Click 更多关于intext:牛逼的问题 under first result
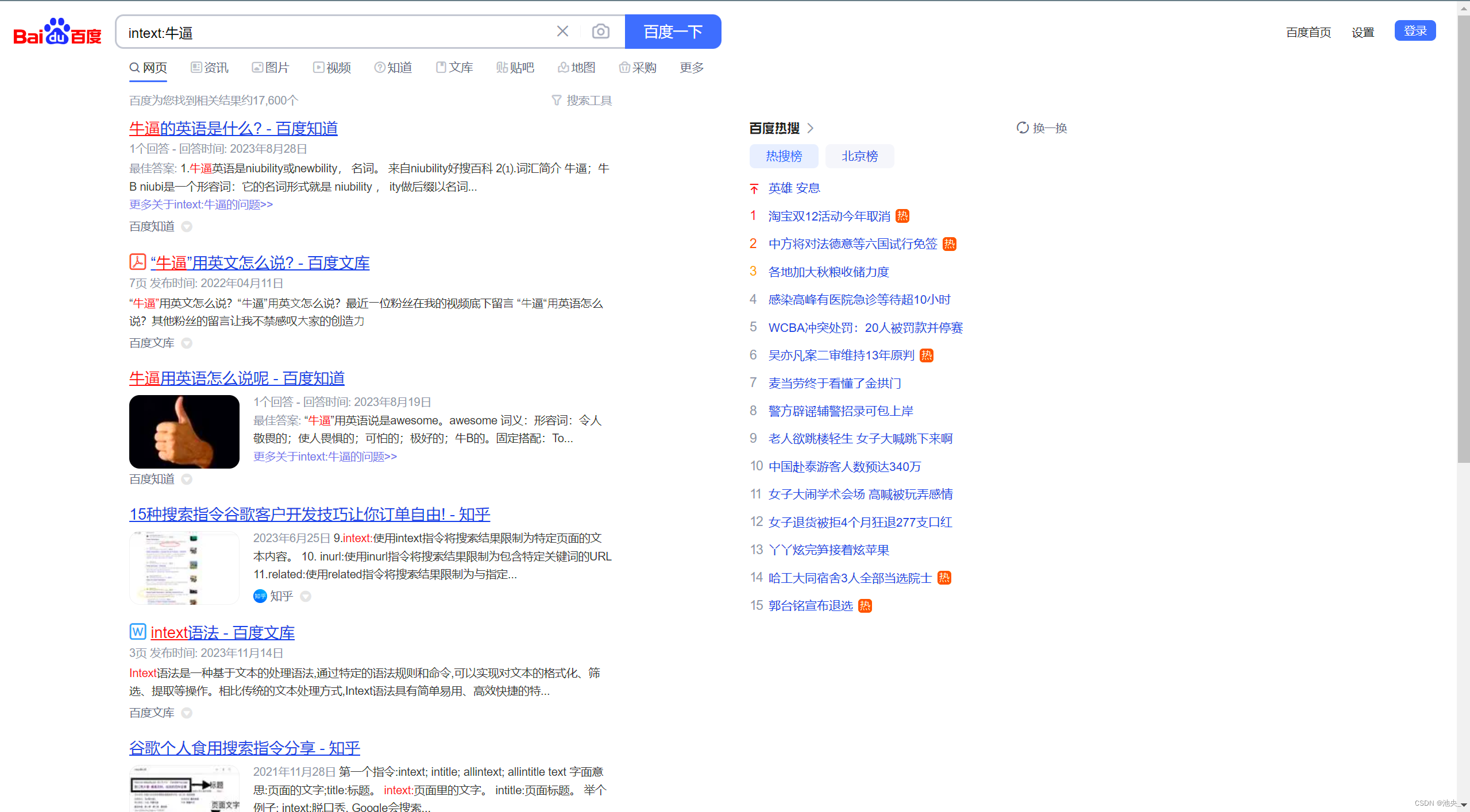 201,204
